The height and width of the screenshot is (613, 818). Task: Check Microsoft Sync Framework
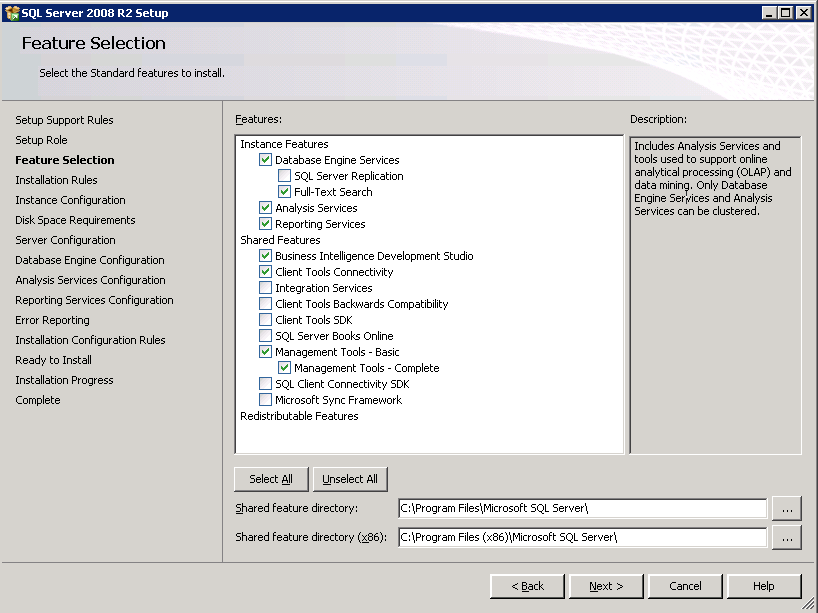click(x=265, y=399)
